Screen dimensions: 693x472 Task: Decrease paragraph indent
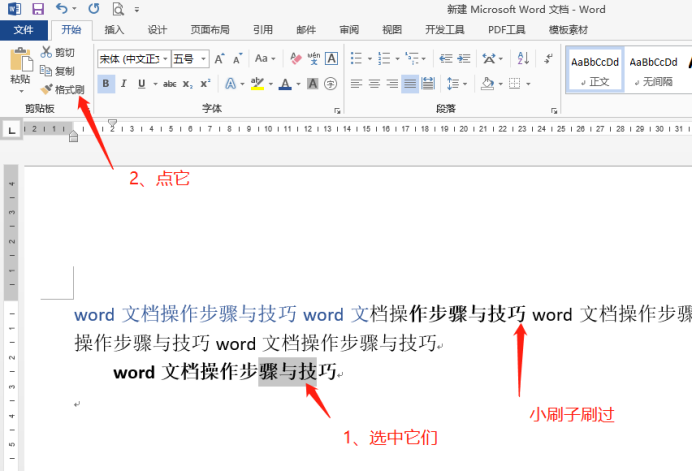point(446,58)
